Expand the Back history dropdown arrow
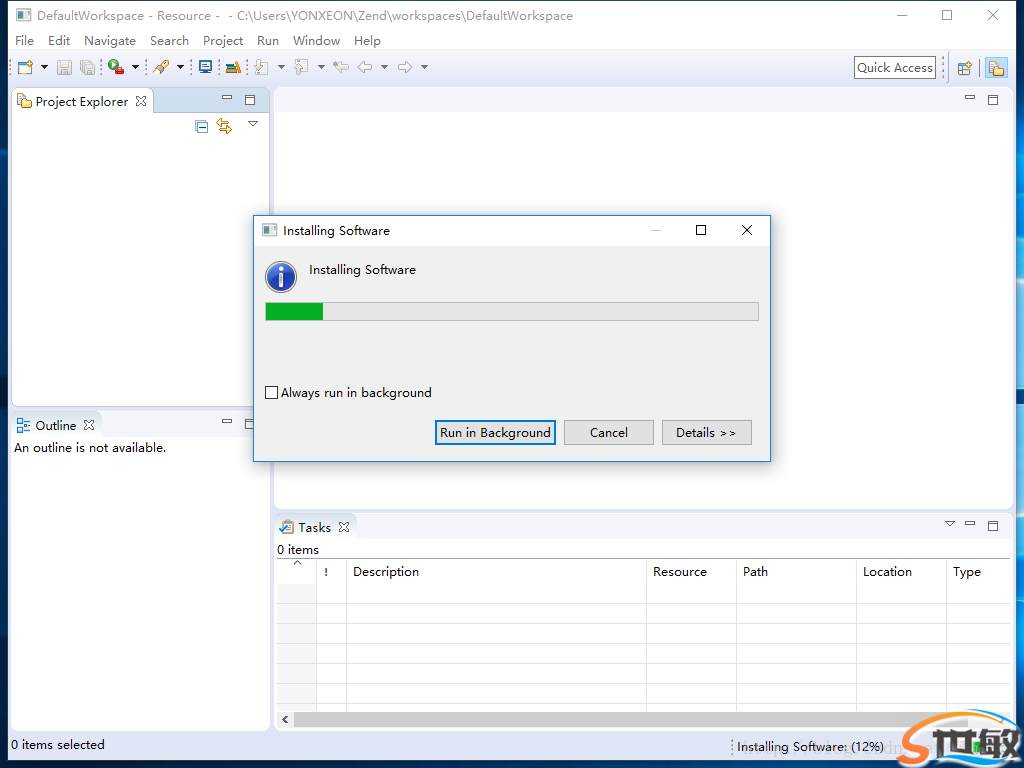The image size is (1024, 768). tap(385, 67)
